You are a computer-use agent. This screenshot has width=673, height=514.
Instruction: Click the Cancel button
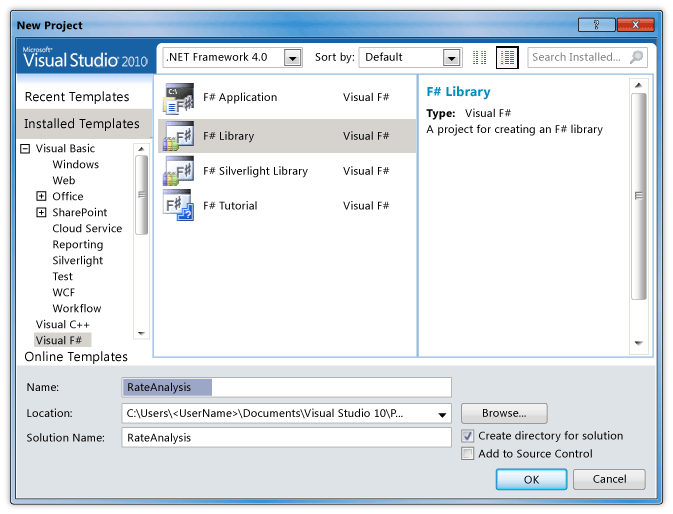(x=609, y=479)
